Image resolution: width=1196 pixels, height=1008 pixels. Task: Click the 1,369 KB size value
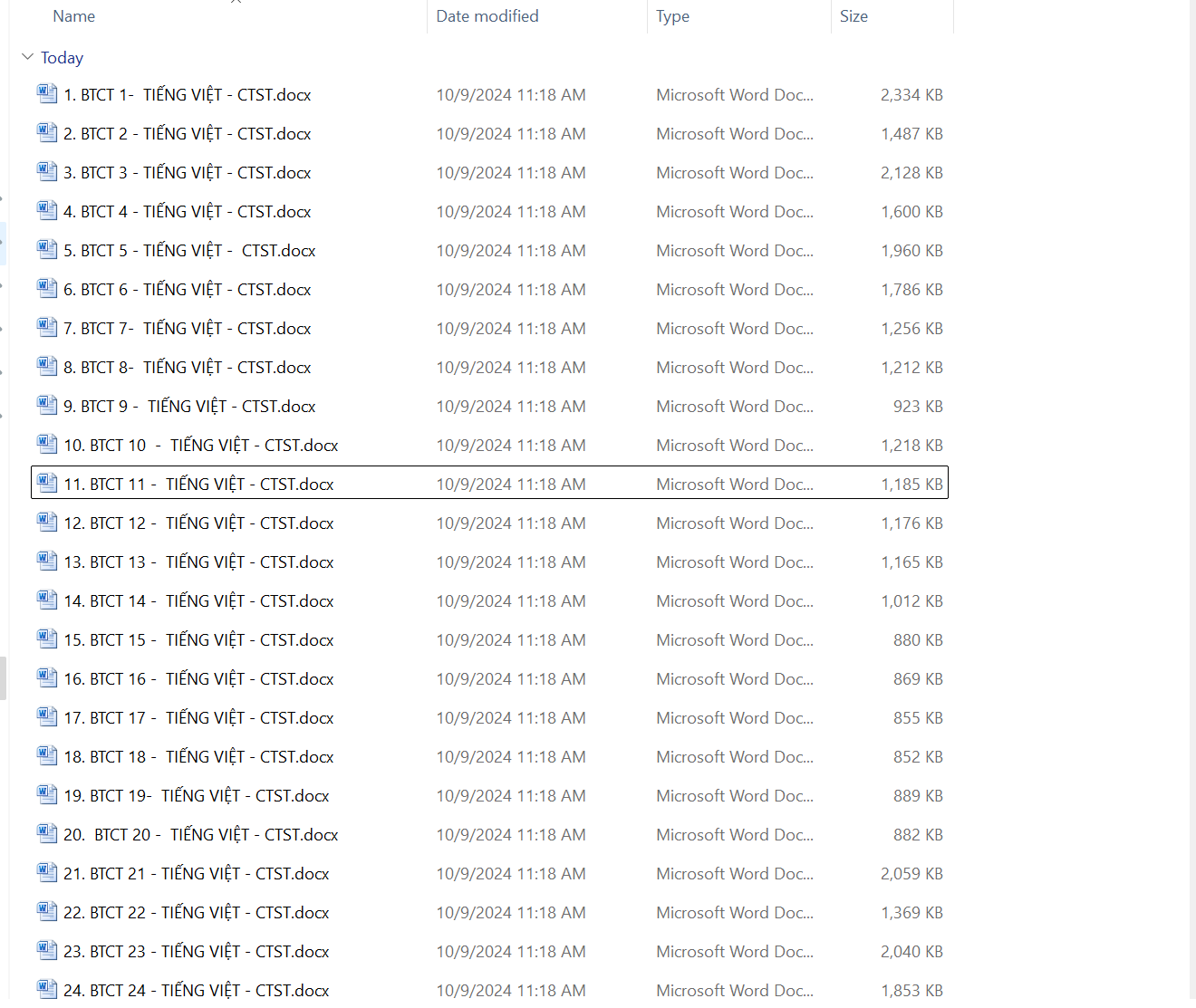911,913
